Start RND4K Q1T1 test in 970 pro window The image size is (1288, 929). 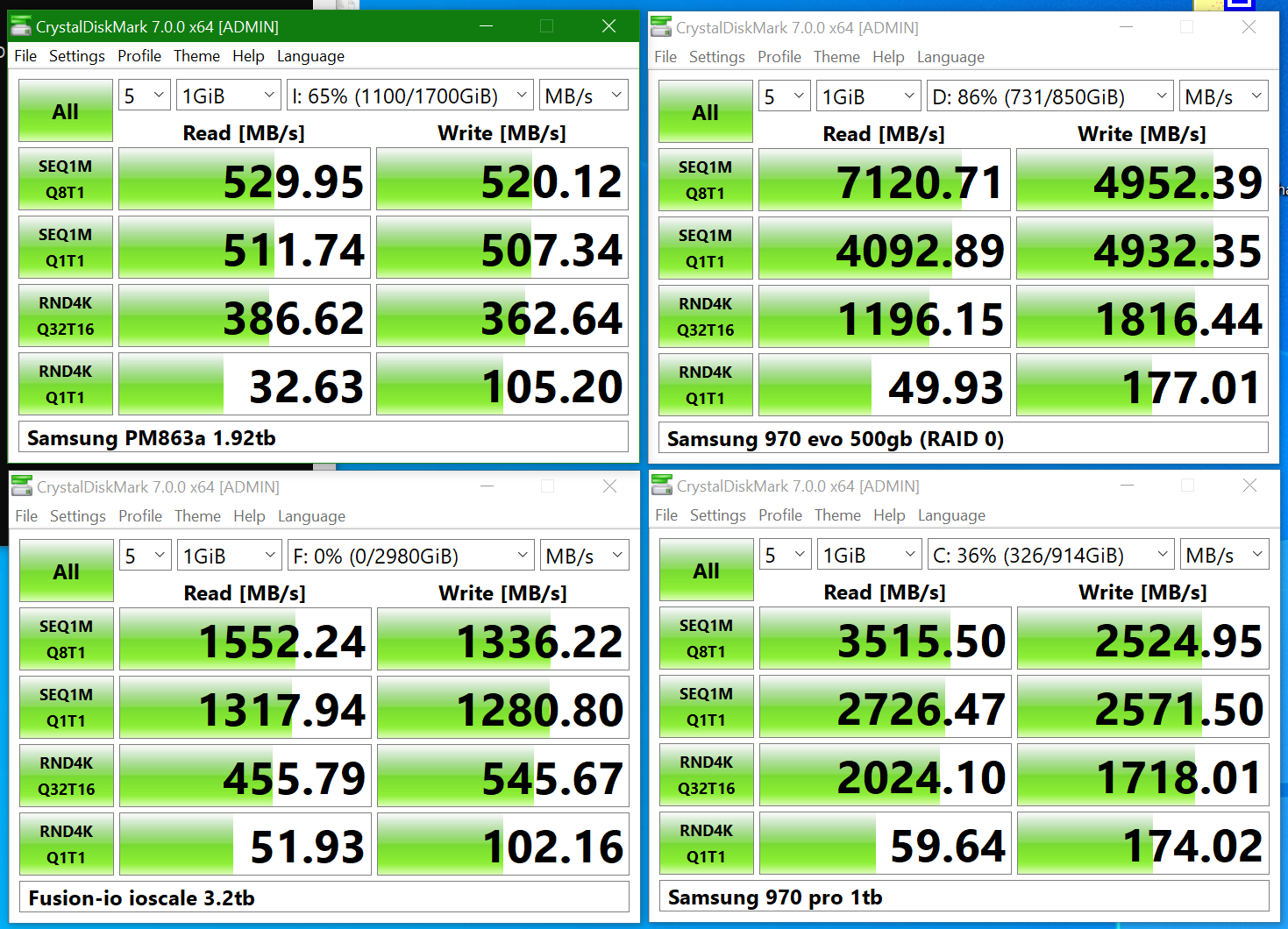pos(707,843)
